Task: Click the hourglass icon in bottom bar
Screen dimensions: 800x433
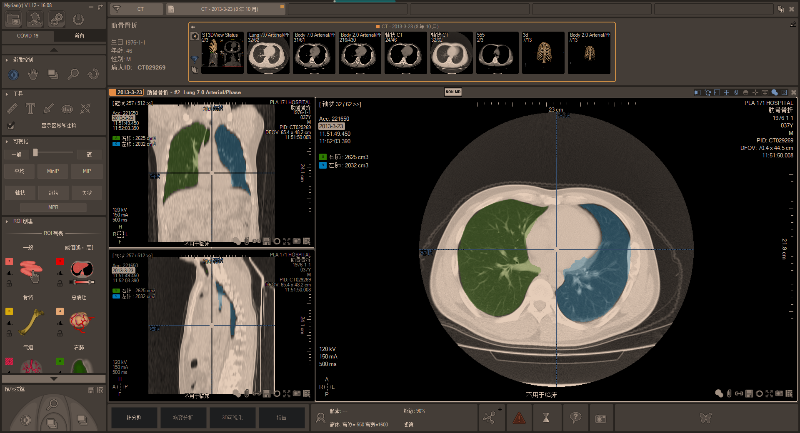Action: coord(547,417)
